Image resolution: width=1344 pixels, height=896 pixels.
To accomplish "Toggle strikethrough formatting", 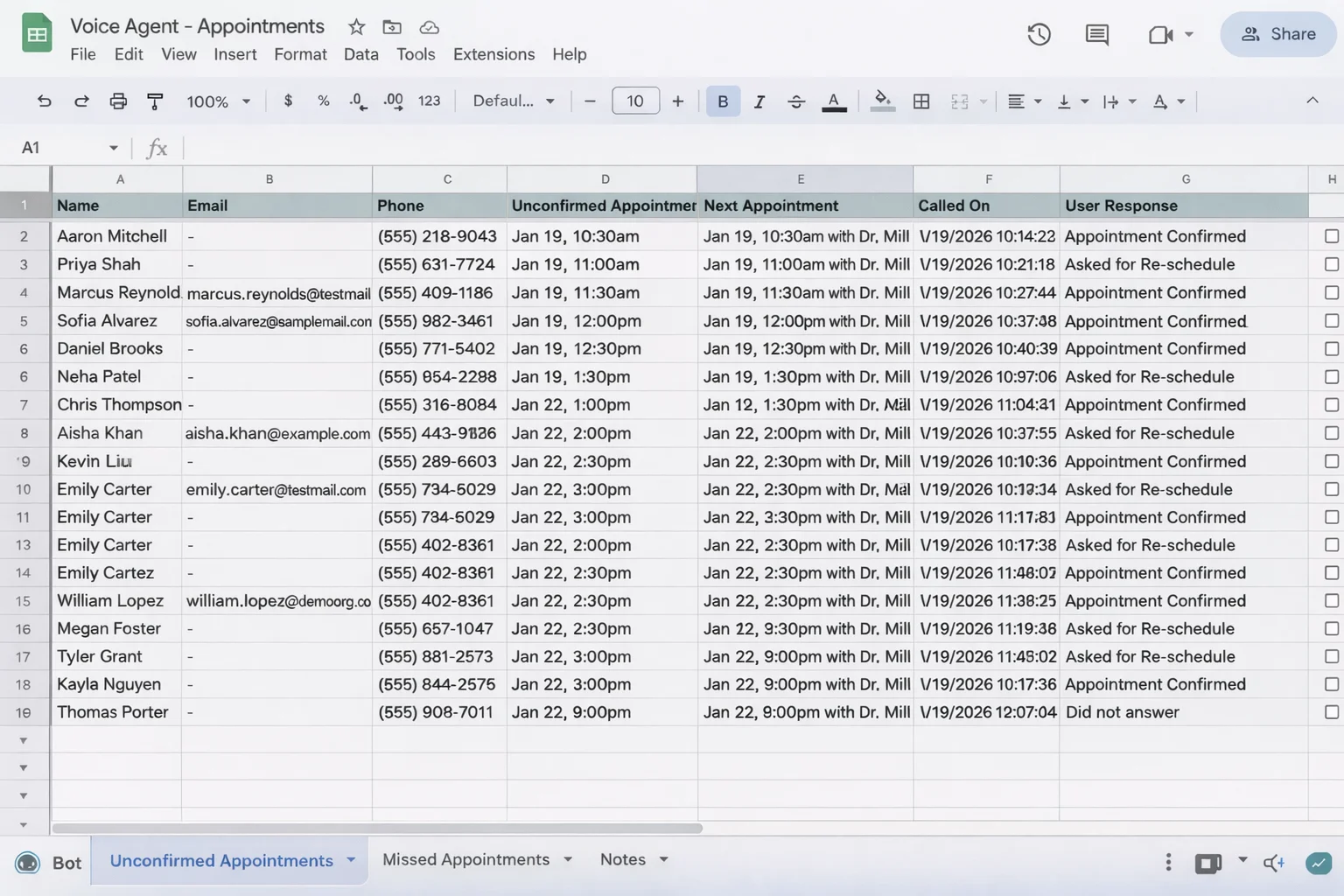I will tap(796, 101).
